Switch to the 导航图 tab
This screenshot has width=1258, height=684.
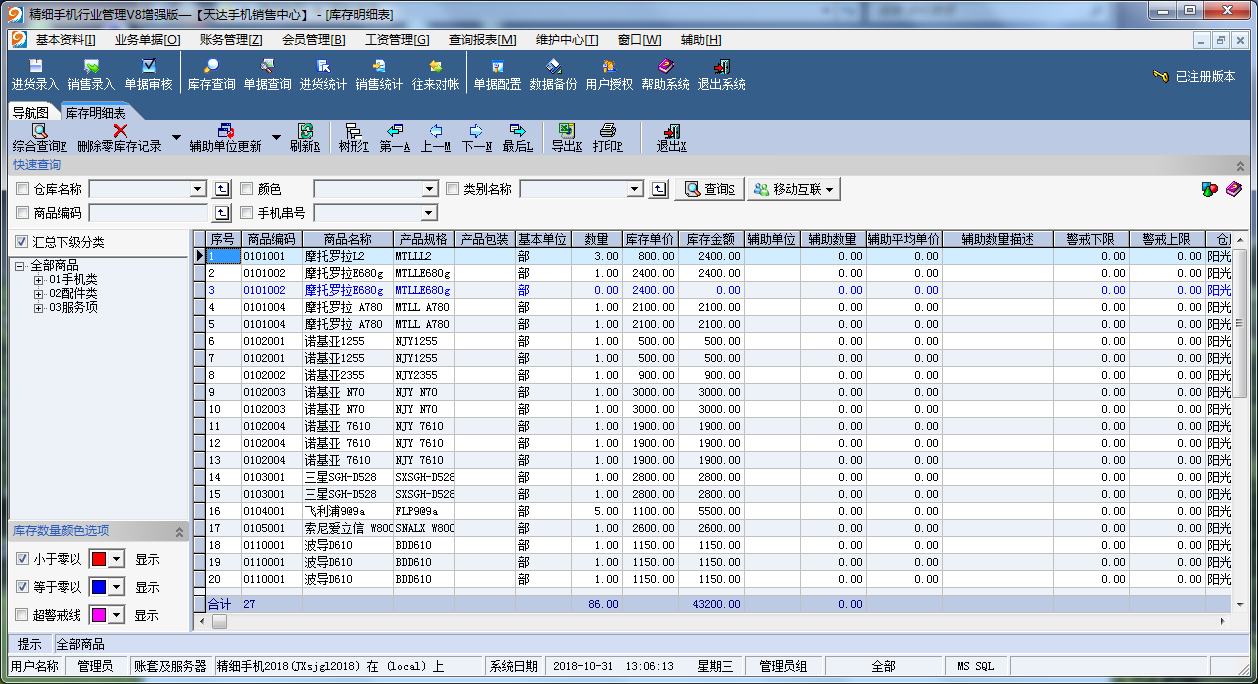pos(31,113)
